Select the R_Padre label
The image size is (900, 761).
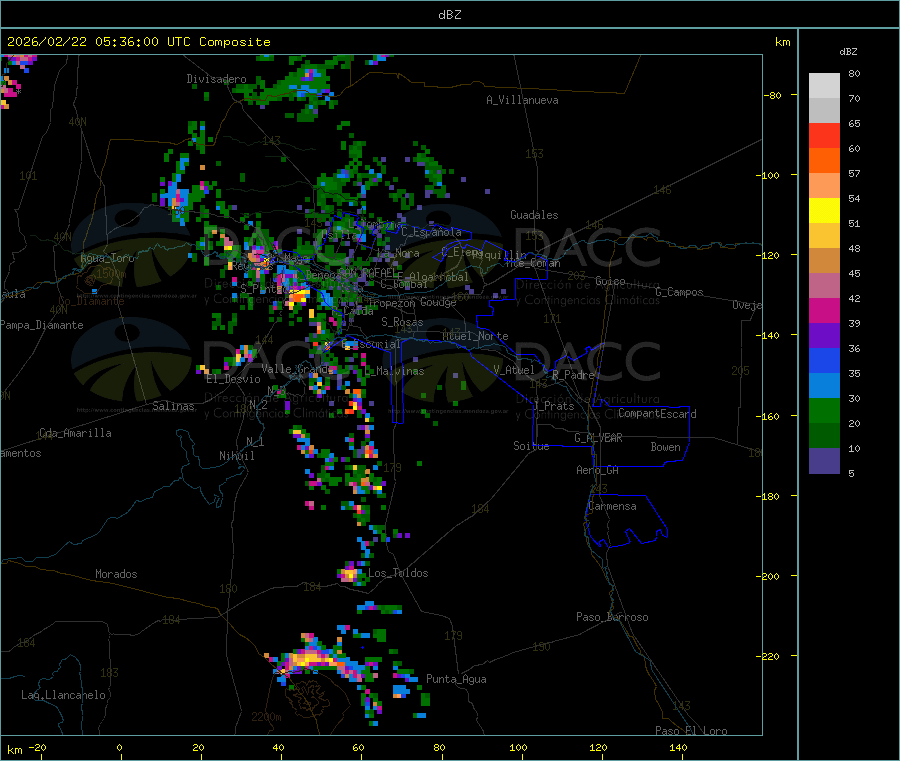click(573, 375)
